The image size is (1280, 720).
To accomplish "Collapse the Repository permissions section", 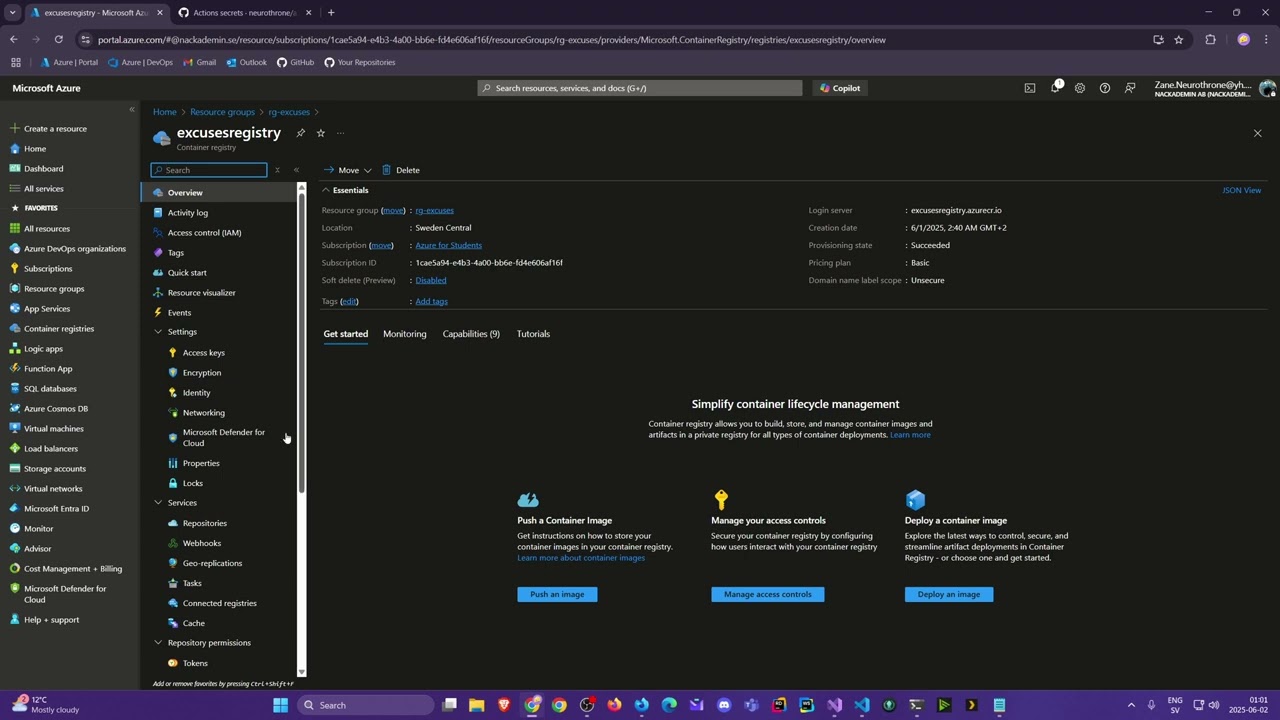I will click(x=158, y=643).
